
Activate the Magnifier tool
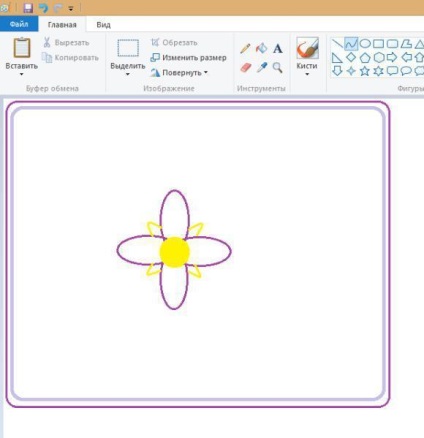click(x=278, y=68)
